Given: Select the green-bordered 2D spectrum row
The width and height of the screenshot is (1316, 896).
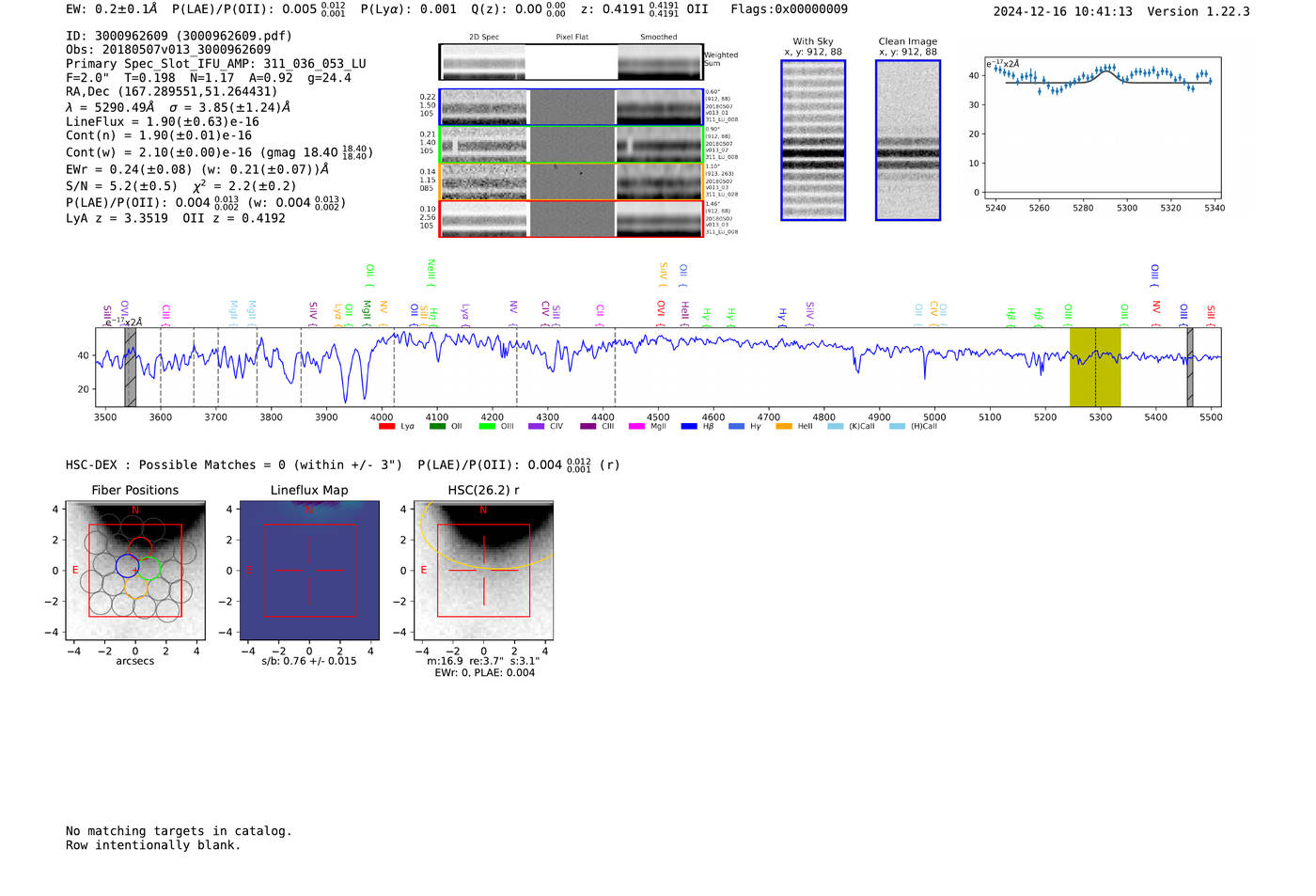Looking at the screenshot, I should click(x=572, y=145).
